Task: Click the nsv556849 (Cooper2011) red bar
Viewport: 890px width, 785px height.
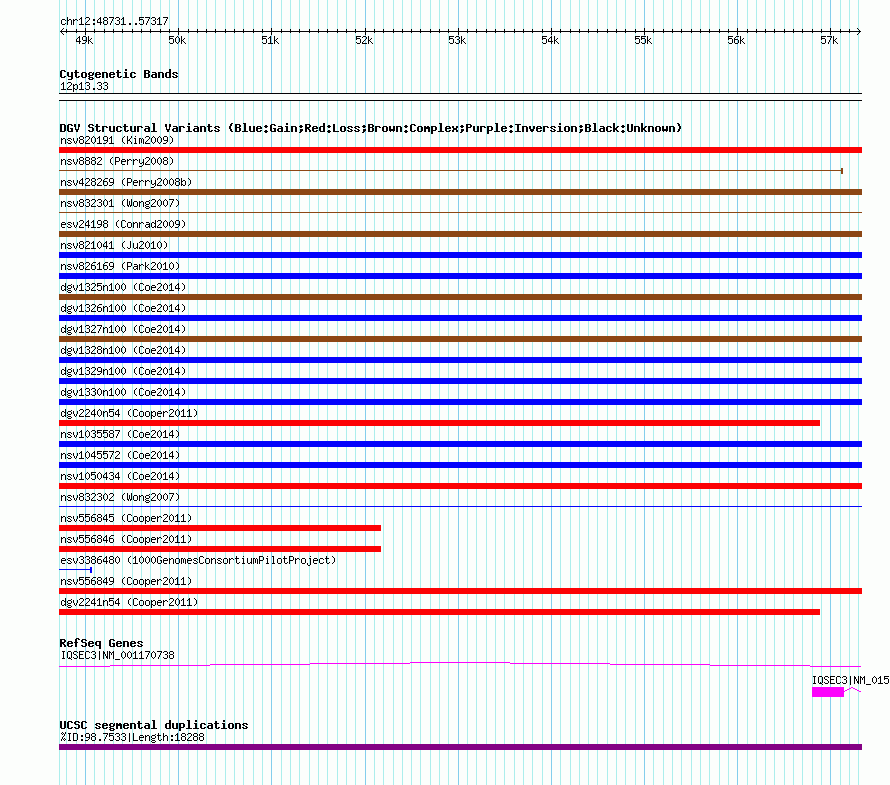Action: tap(460, 591)
